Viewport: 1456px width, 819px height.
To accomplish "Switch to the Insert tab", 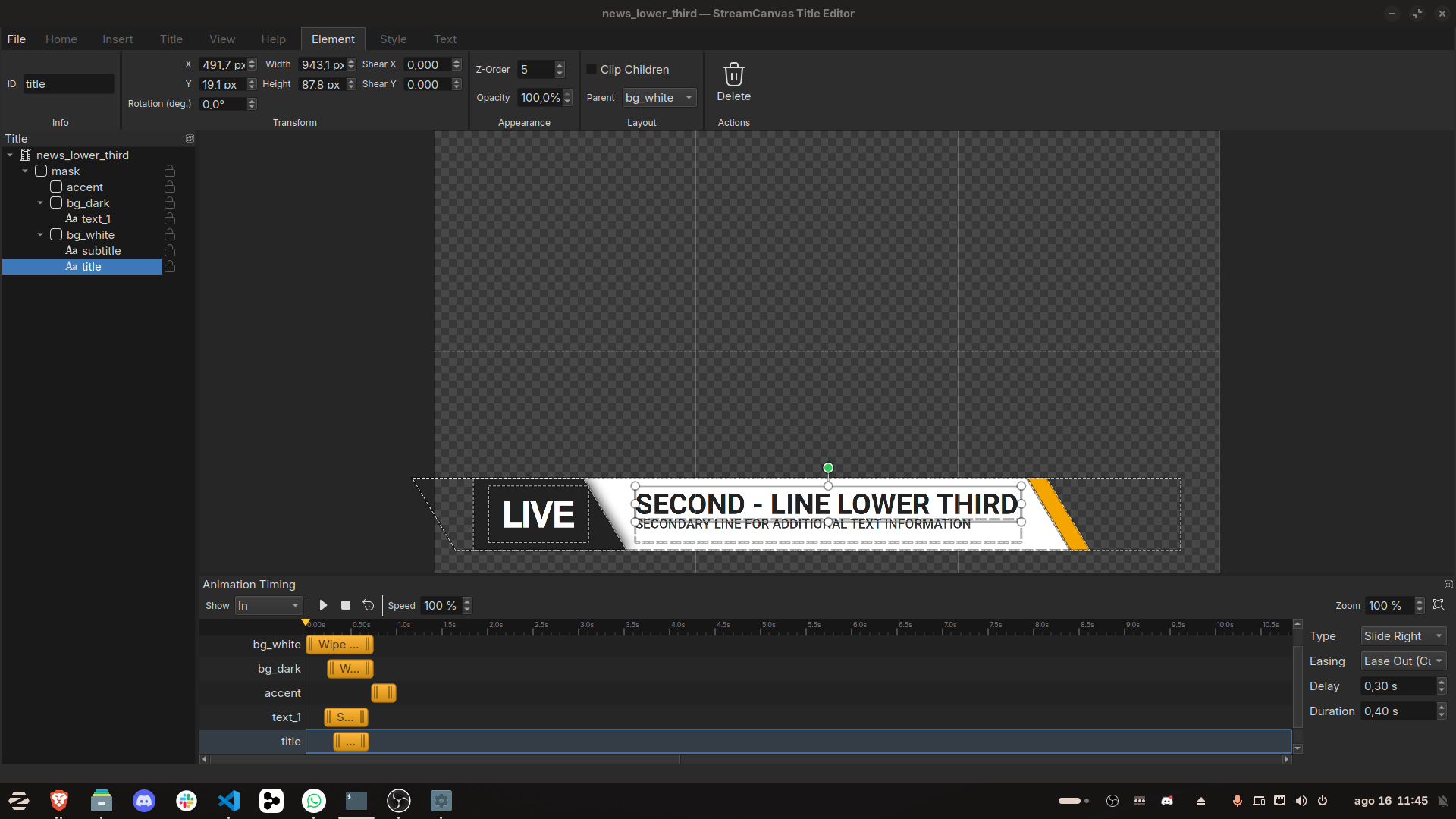I will pos(118,39).
